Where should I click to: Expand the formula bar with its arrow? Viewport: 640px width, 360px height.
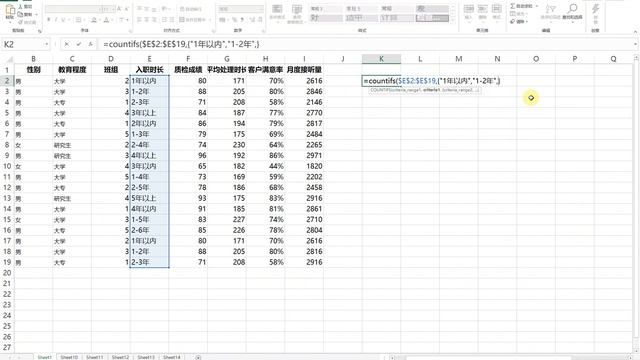tap(636, 44)
